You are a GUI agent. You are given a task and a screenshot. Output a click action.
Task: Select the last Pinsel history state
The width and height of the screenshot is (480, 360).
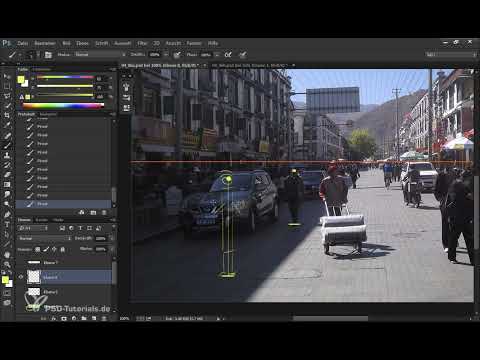tap(63, 204)
